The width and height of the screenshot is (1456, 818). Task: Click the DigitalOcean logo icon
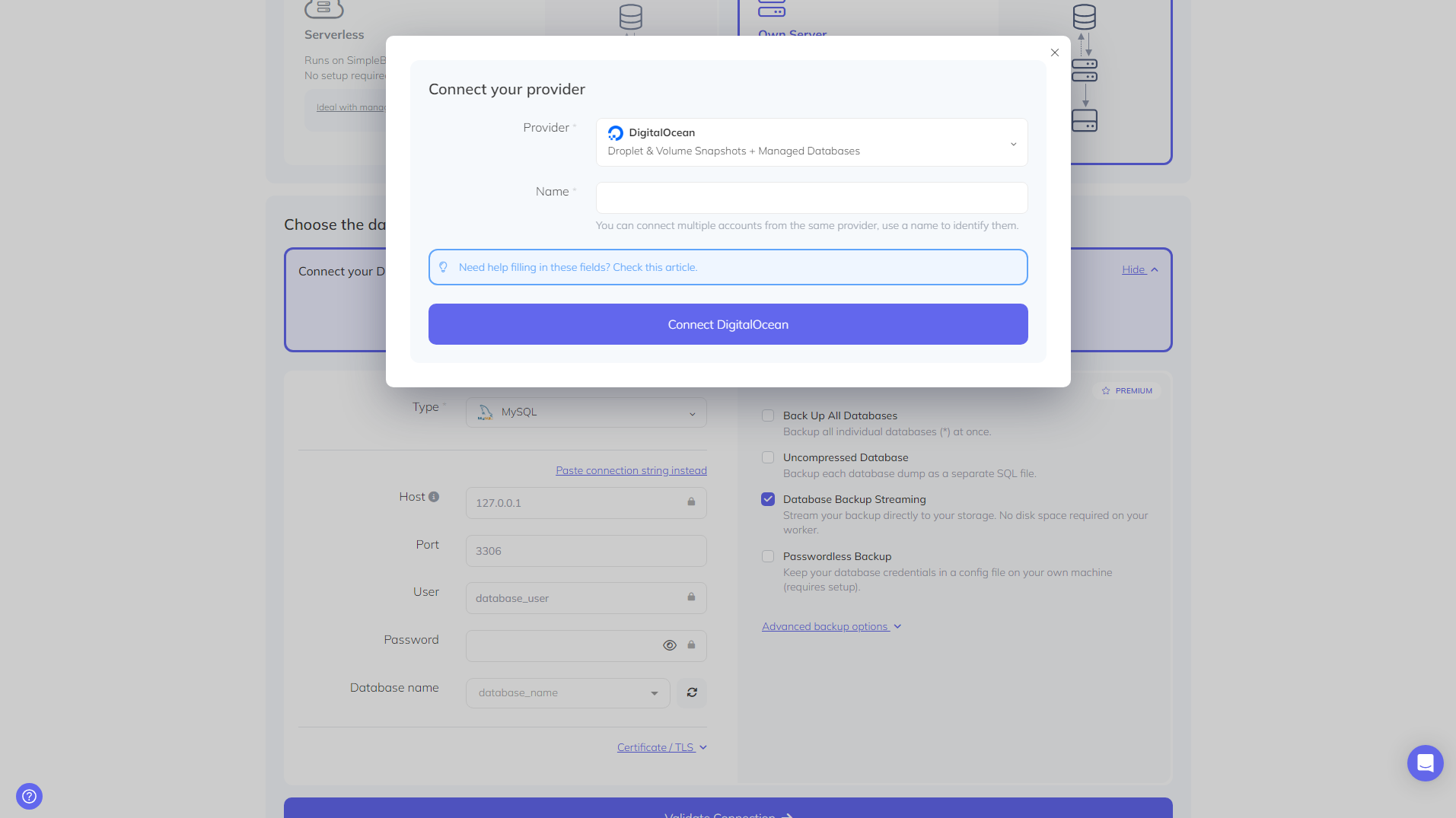(615, 133)
